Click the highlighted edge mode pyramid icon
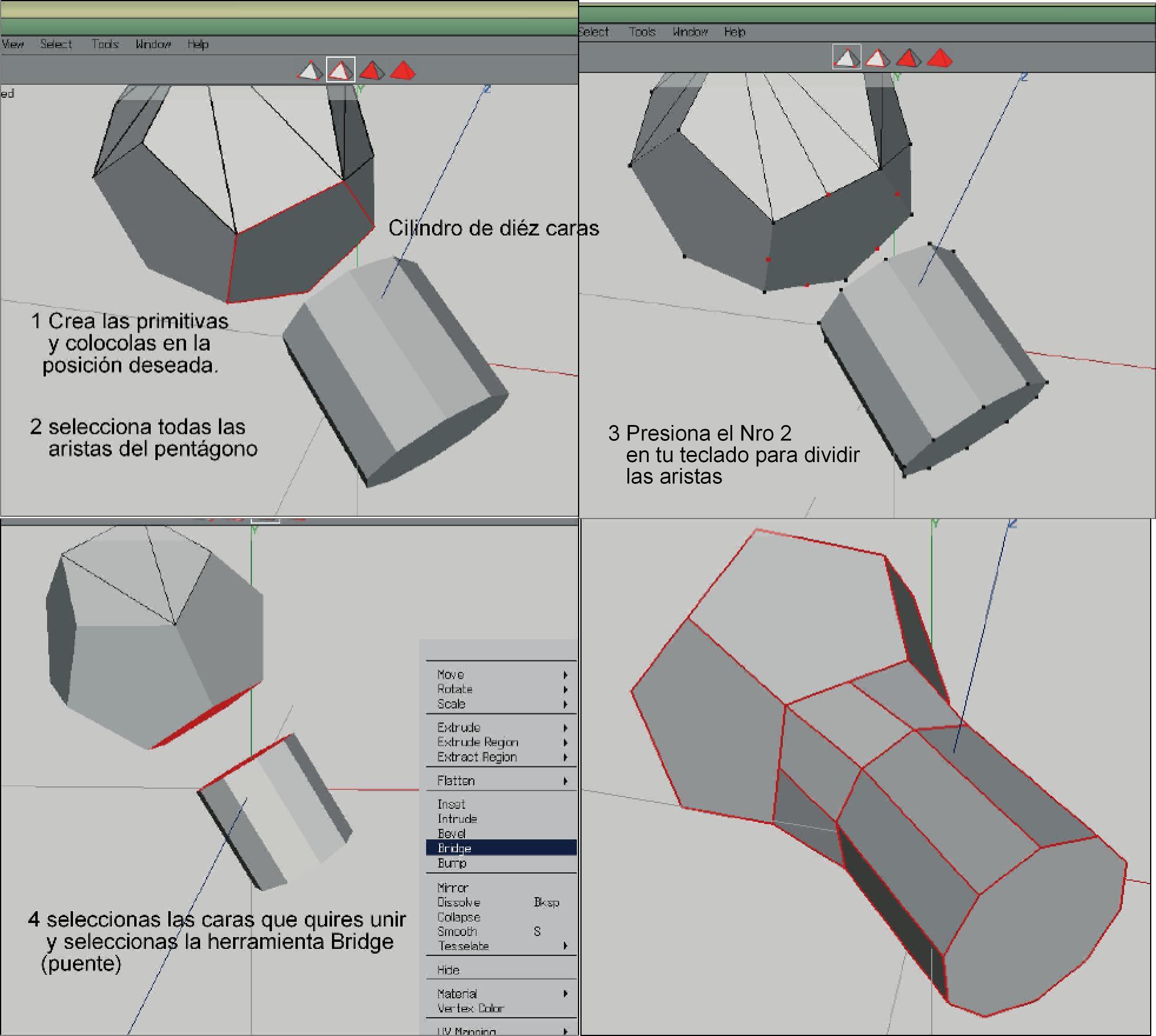Screen dimensions: 1156x1036 pyautogui.click(x=340, y=71)
